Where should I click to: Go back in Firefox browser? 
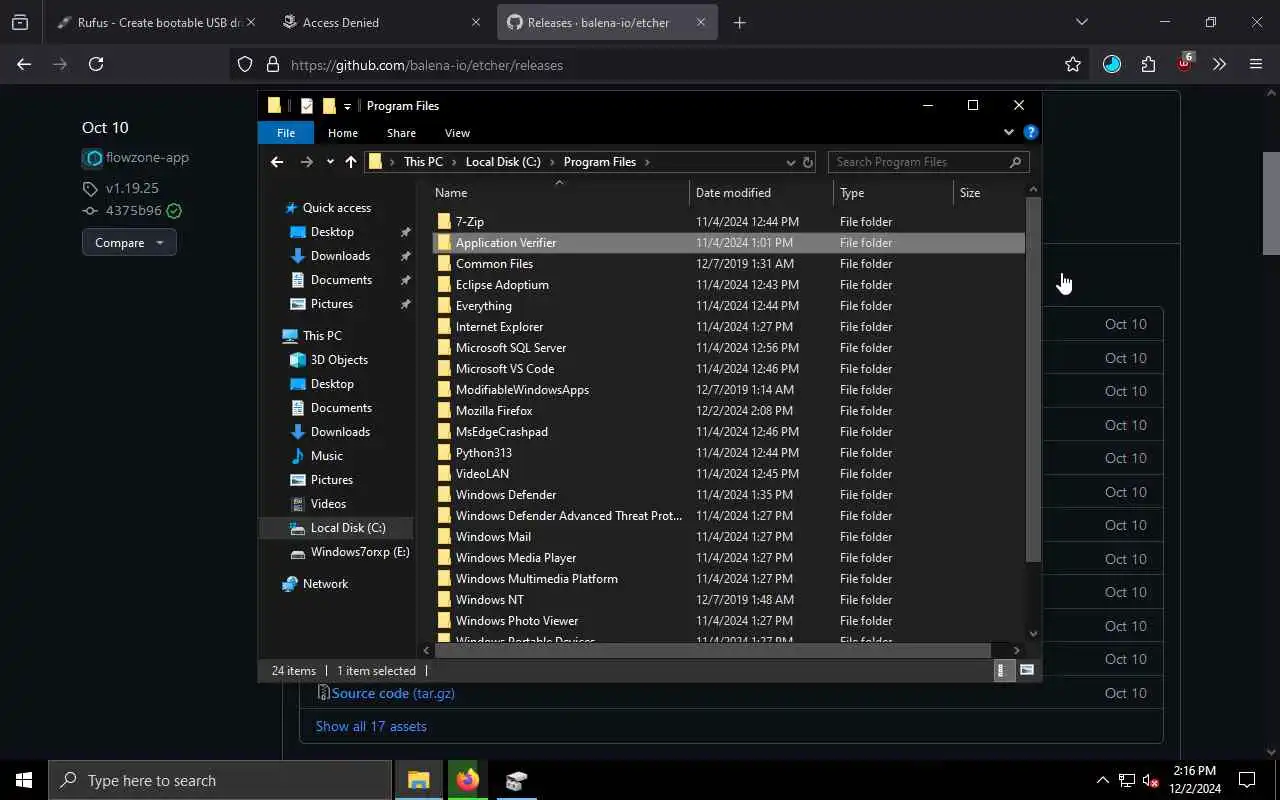point(24,64)
